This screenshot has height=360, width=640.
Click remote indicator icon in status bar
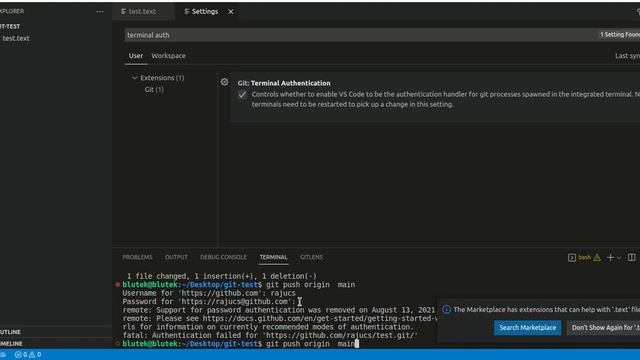coord(3,355)
